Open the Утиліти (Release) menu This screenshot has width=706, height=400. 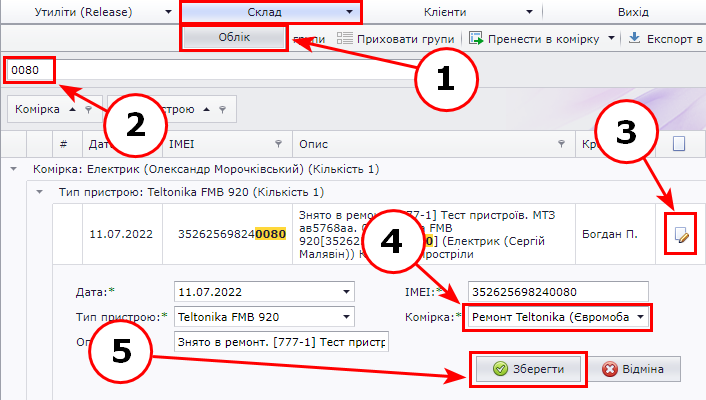pyautogui.click(x=84, y=12)
